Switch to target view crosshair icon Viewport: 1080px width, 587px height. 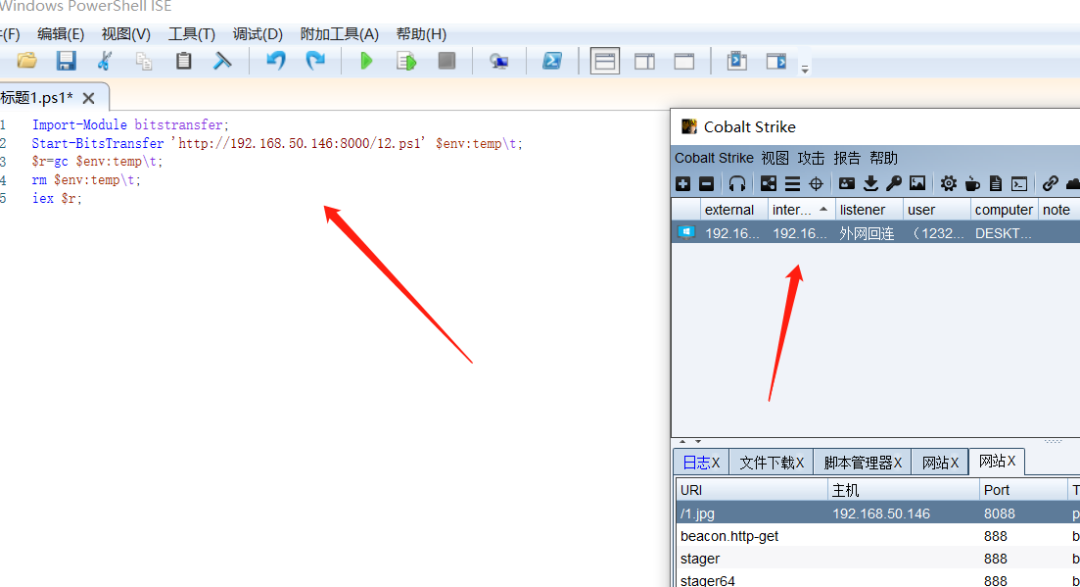(816, 183)
